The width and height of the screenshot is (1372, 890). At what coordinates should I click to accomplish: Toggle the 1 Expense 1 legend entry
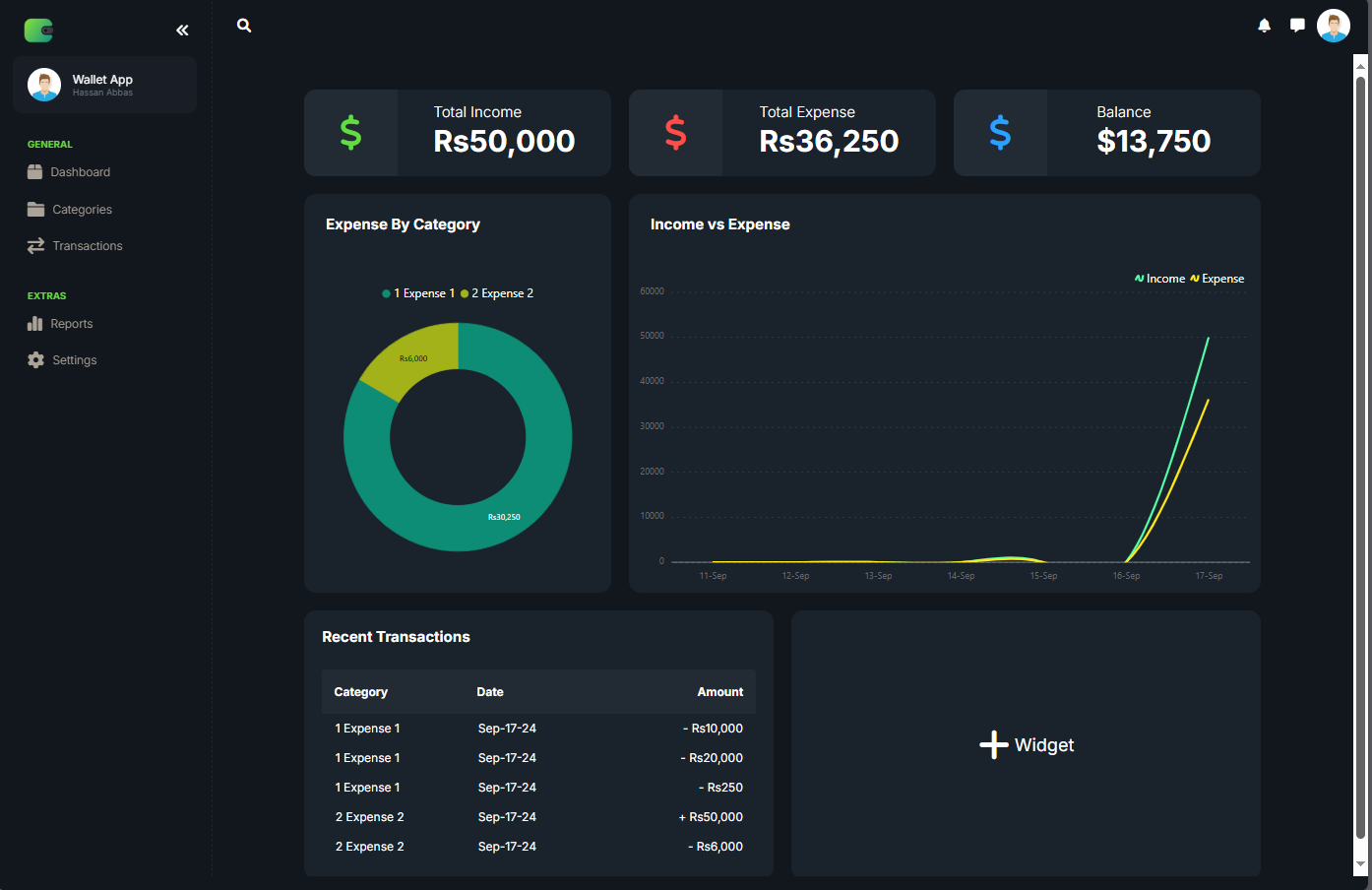tap(418, 293)
